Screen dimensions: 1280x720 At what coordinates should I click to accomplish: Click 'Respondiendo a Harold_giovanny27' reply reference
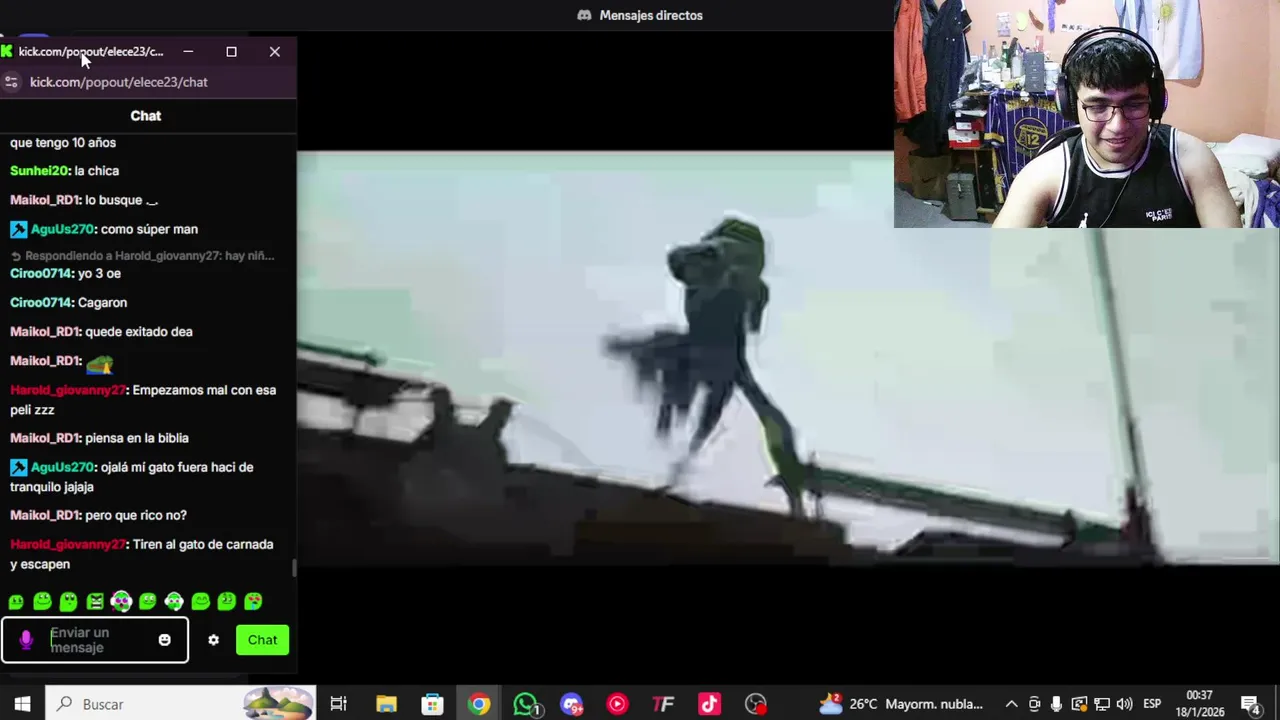coord(142,256)
